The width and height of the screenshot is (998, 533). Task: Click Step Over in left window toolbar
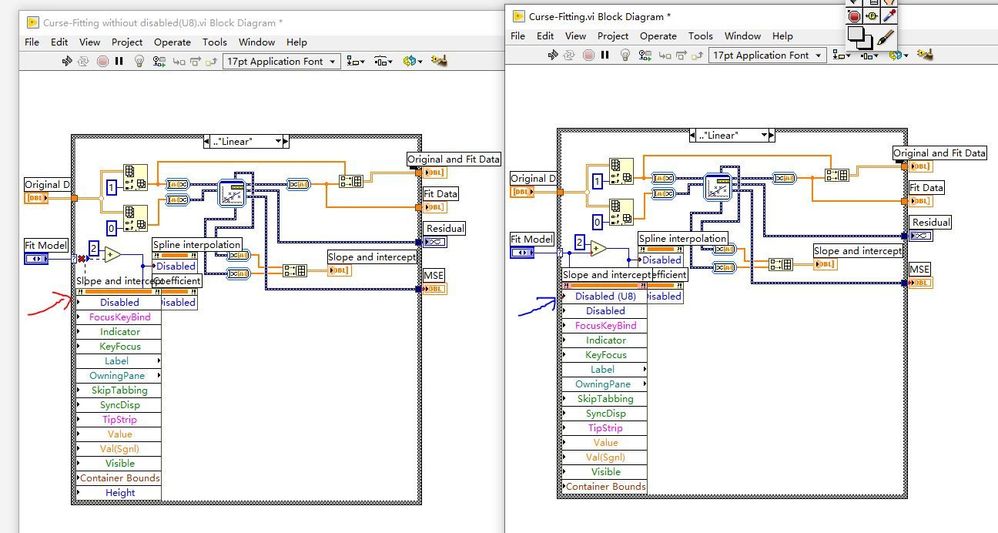point(195,61)
